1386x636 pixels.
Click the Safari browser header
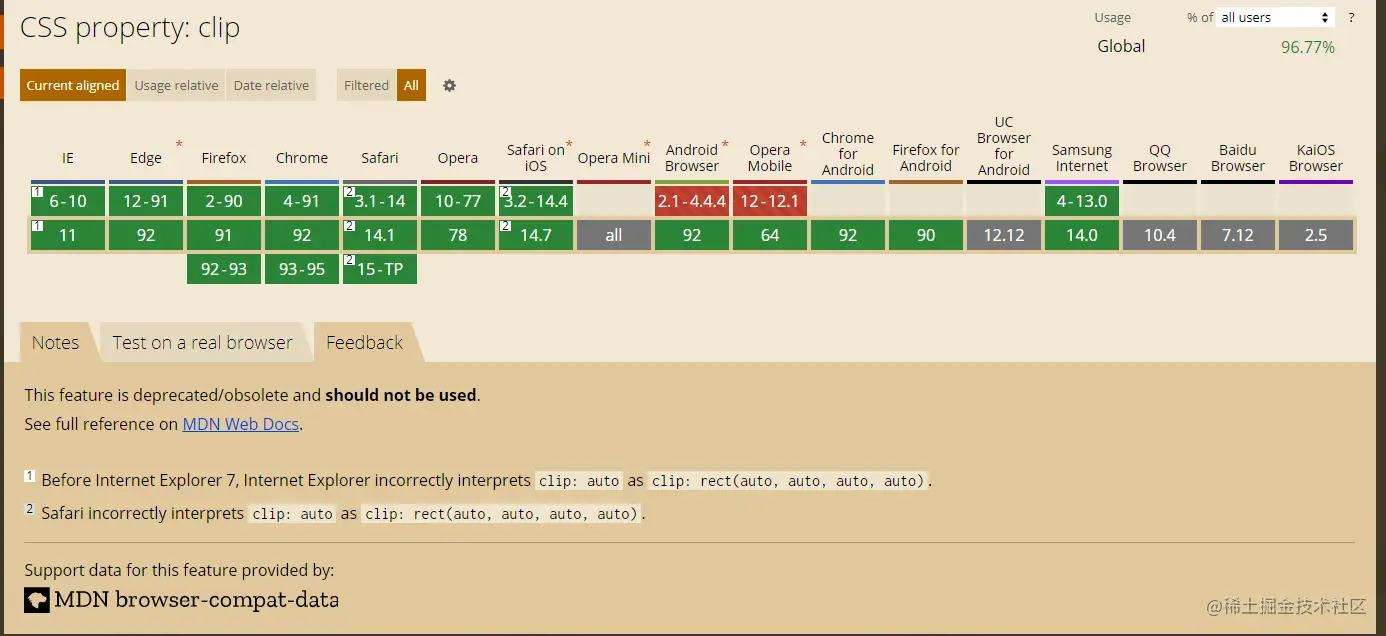[380, 158]
